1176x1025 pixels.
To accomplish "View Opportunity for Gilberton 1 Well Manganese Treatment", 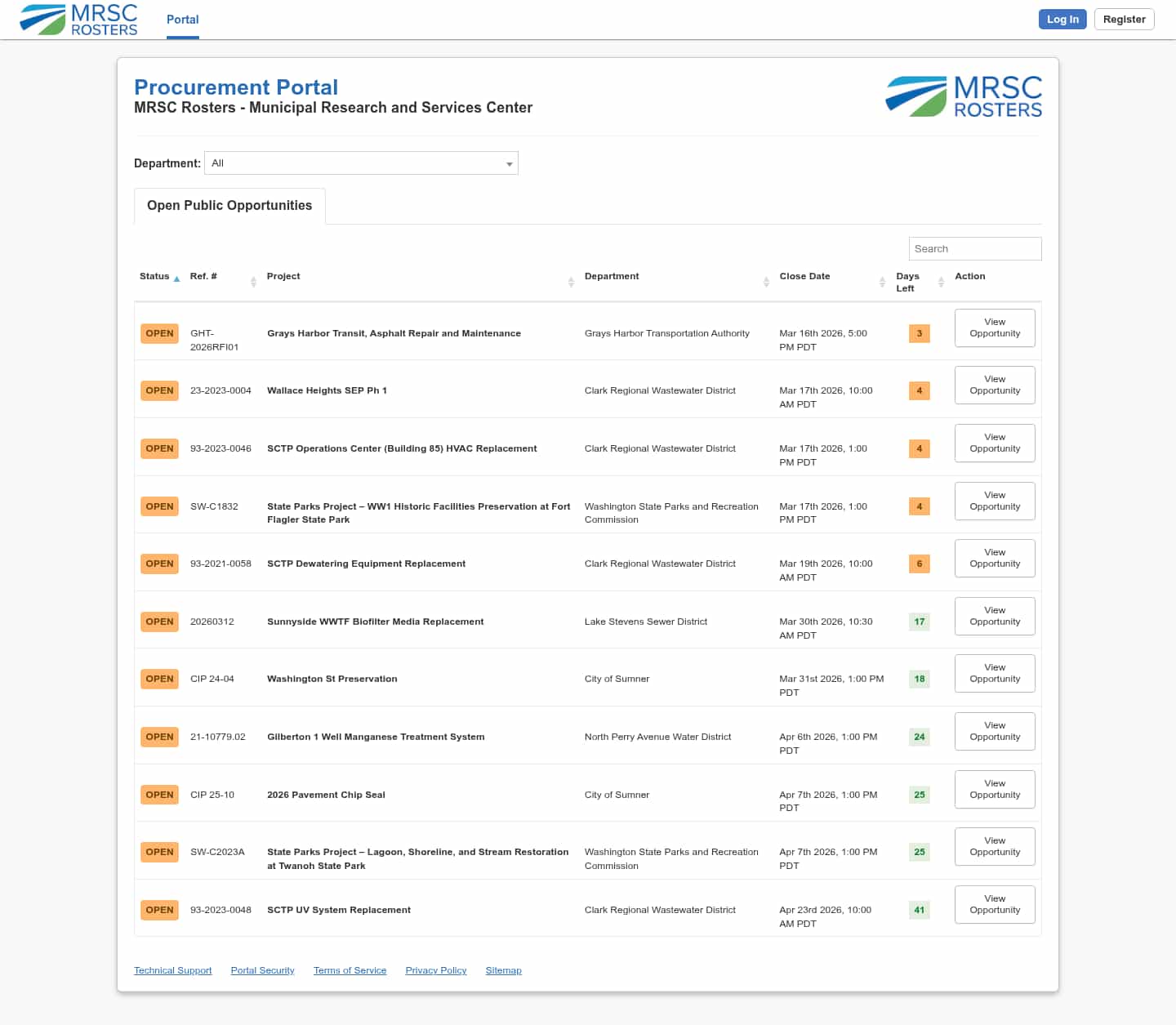I will point(995,731).
